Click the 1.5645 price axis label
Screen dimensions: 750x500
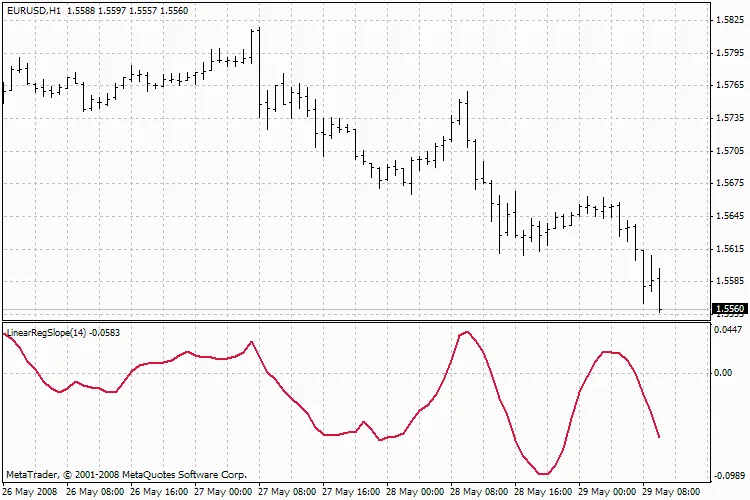[729, 216]
